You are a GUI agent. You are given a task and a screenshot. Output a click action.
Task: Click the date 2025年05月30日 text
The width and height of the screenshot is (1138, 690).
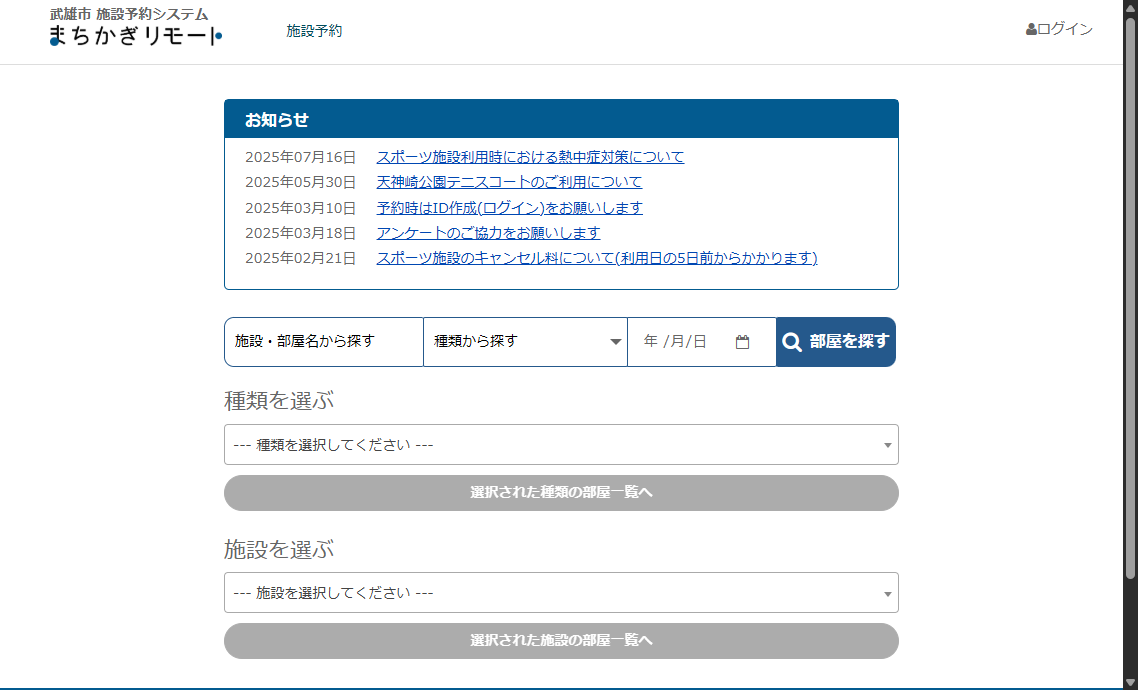pos(300,182)
